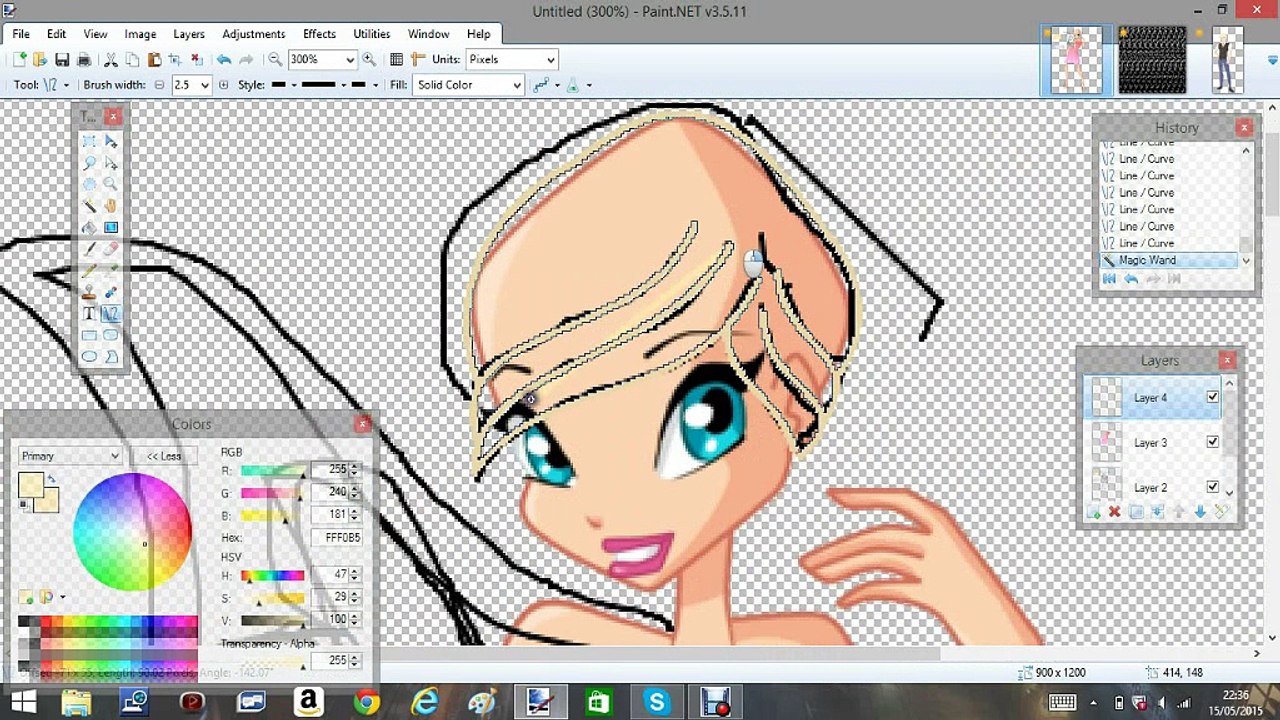Click the hue color wheel
1280x720 pixels.
pyautogui.click(x=133, y=532)
